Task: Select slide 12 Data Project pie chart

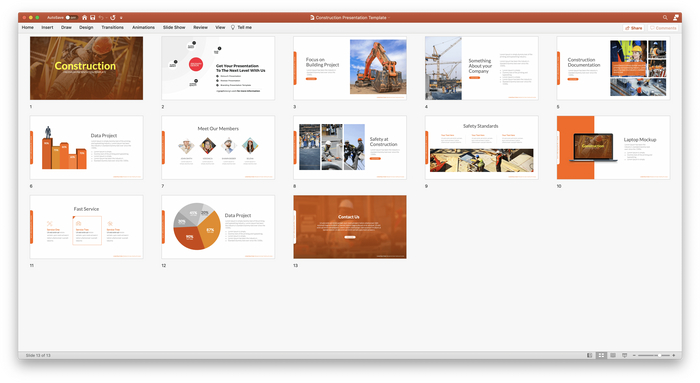Action: click(x=218, y=227)
